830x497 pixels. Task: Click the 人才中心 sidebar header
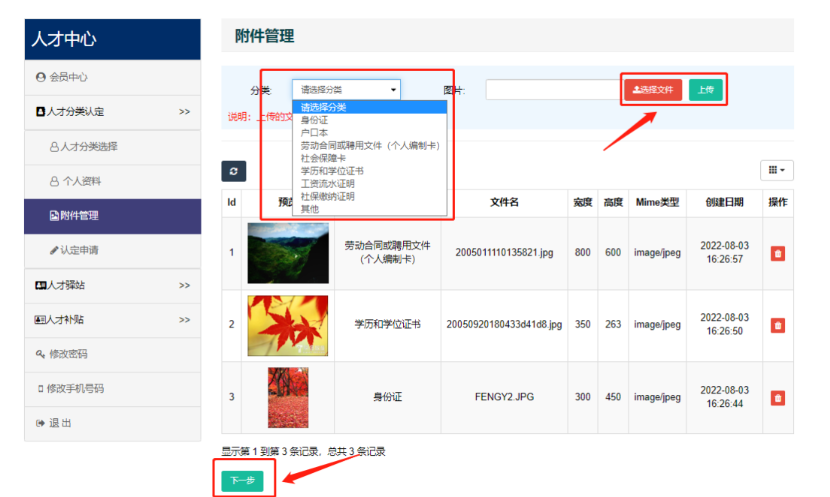point(112,39)
